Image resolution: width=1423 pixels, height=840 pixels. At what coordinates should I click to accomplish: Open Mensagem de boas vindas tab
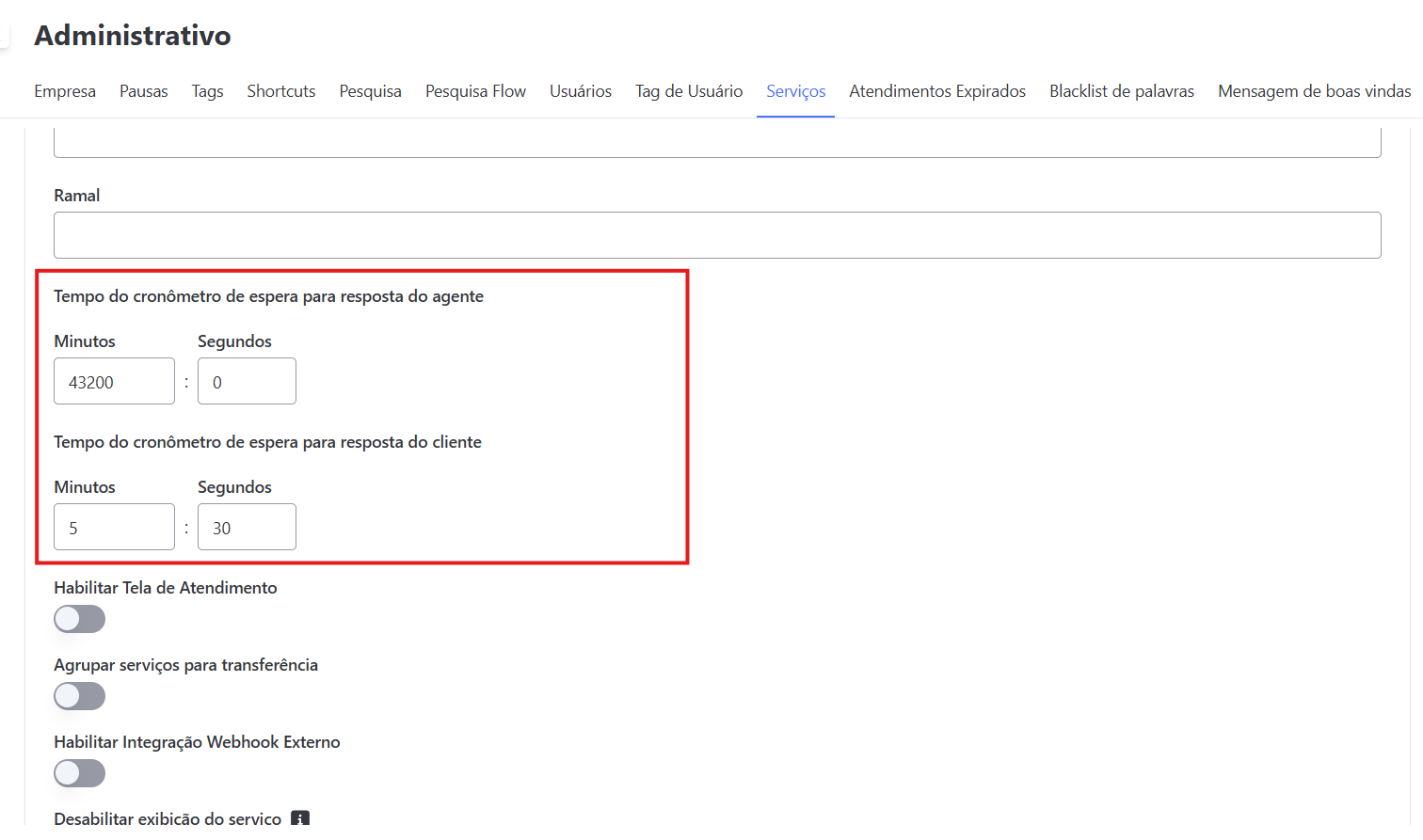1313,90
